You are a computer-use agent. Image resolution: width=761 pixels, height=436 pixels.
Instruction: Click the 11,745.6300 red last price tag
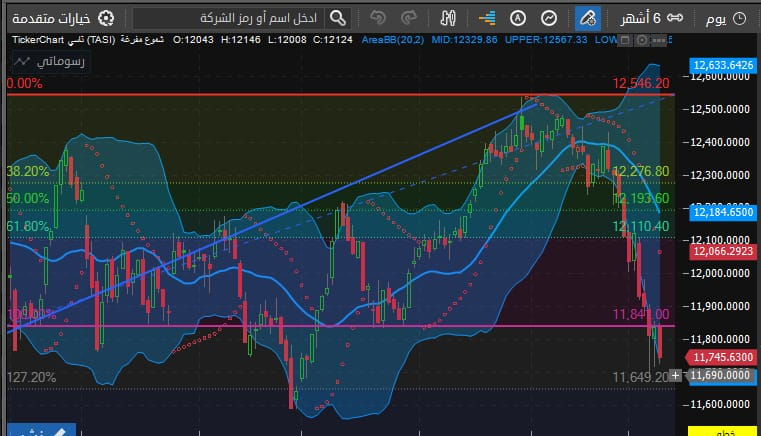pyautogui.click(x=721, y=357)
